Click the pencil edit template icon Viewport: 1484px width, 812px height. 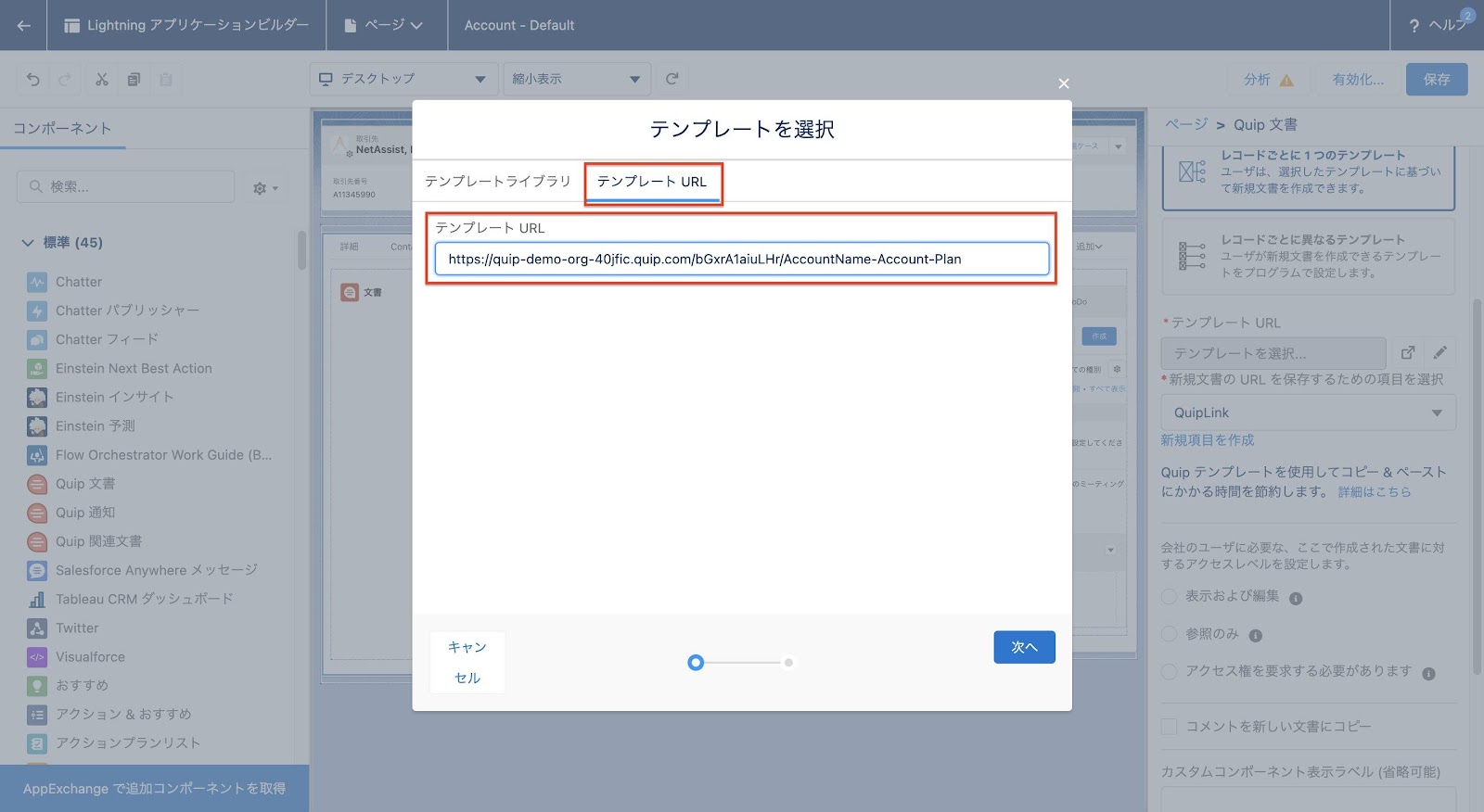(1440, 352)
